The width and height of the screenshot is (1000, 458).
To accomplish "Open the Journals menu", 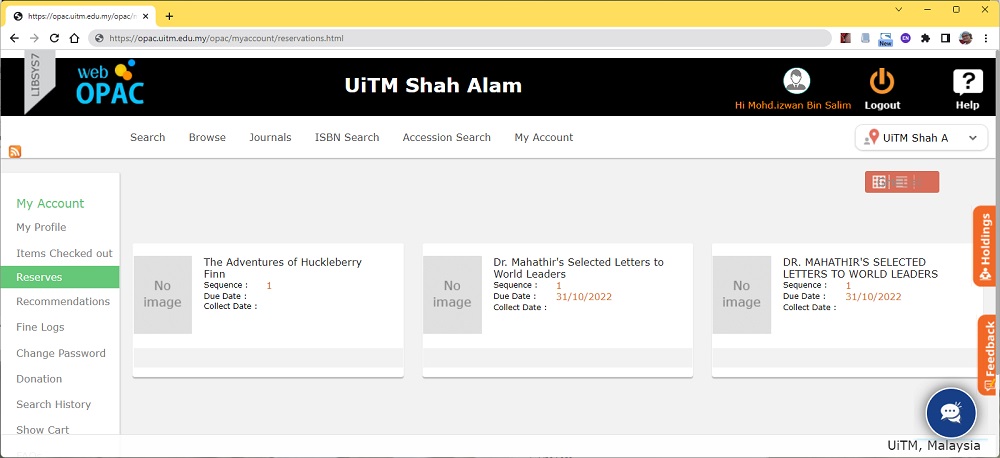I will click(270, 137).
